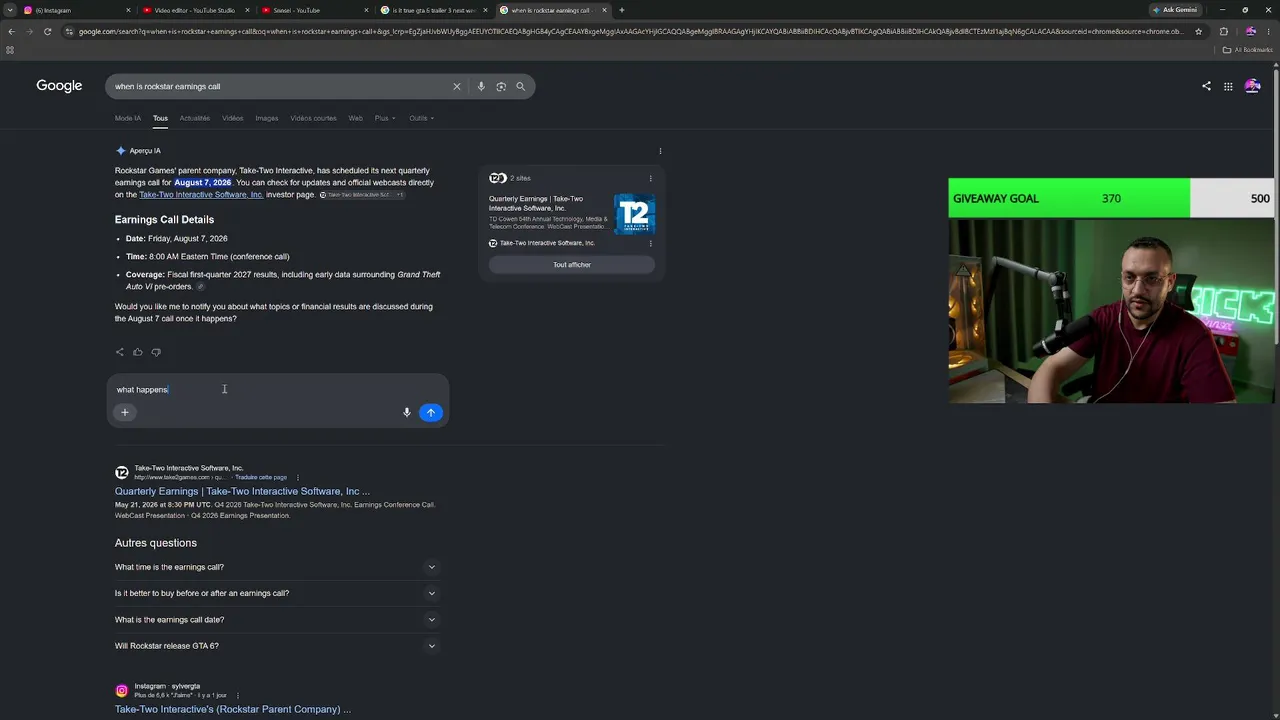Start voice search from the top search bar
The image size is (1280, 720).
click(481, 87)
